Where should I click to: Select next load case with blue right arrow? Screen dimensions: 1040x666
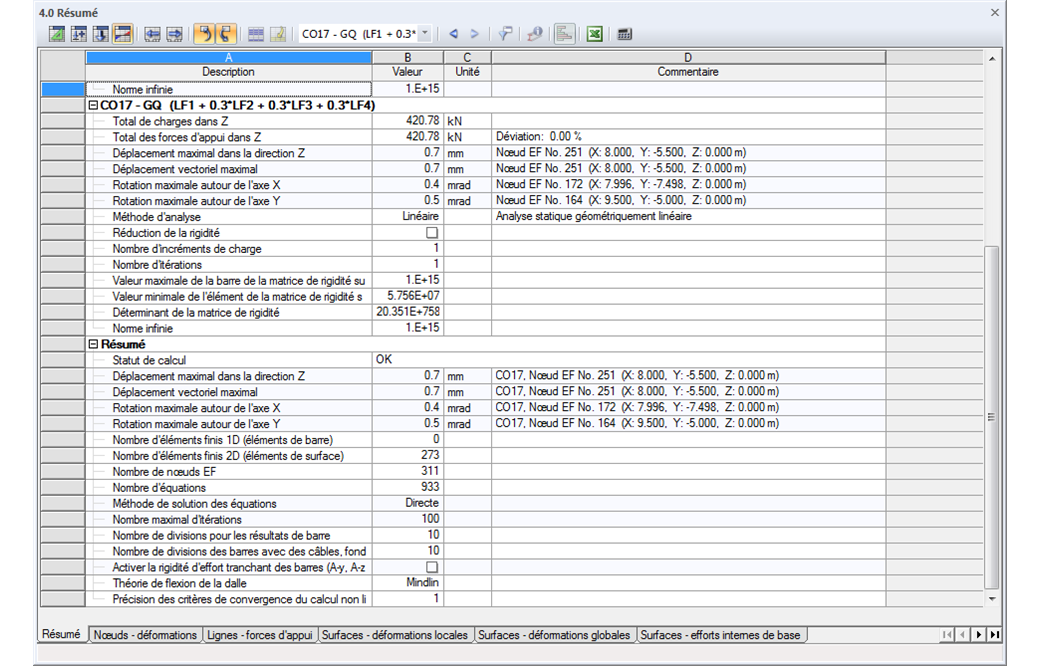(474, 34)
